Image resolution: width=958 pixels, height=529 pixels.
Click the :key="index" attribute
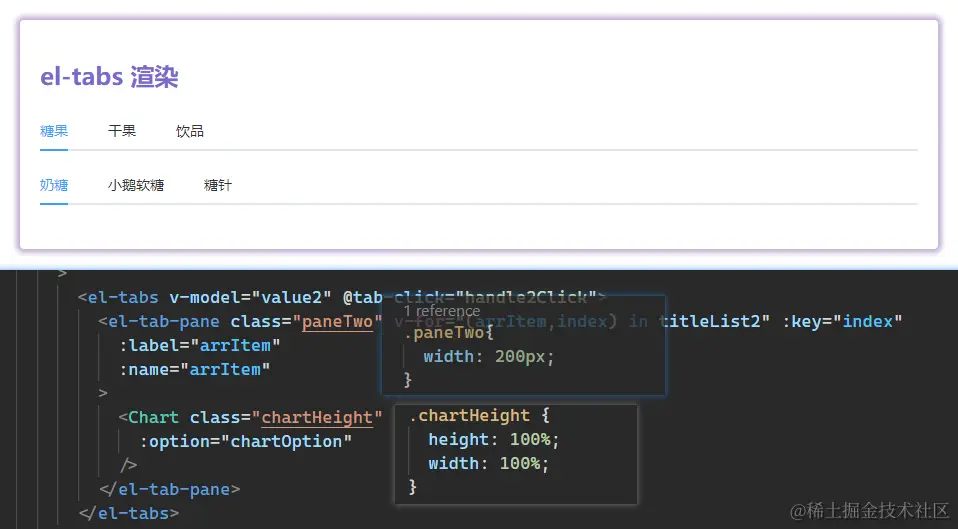click(843, 321)
